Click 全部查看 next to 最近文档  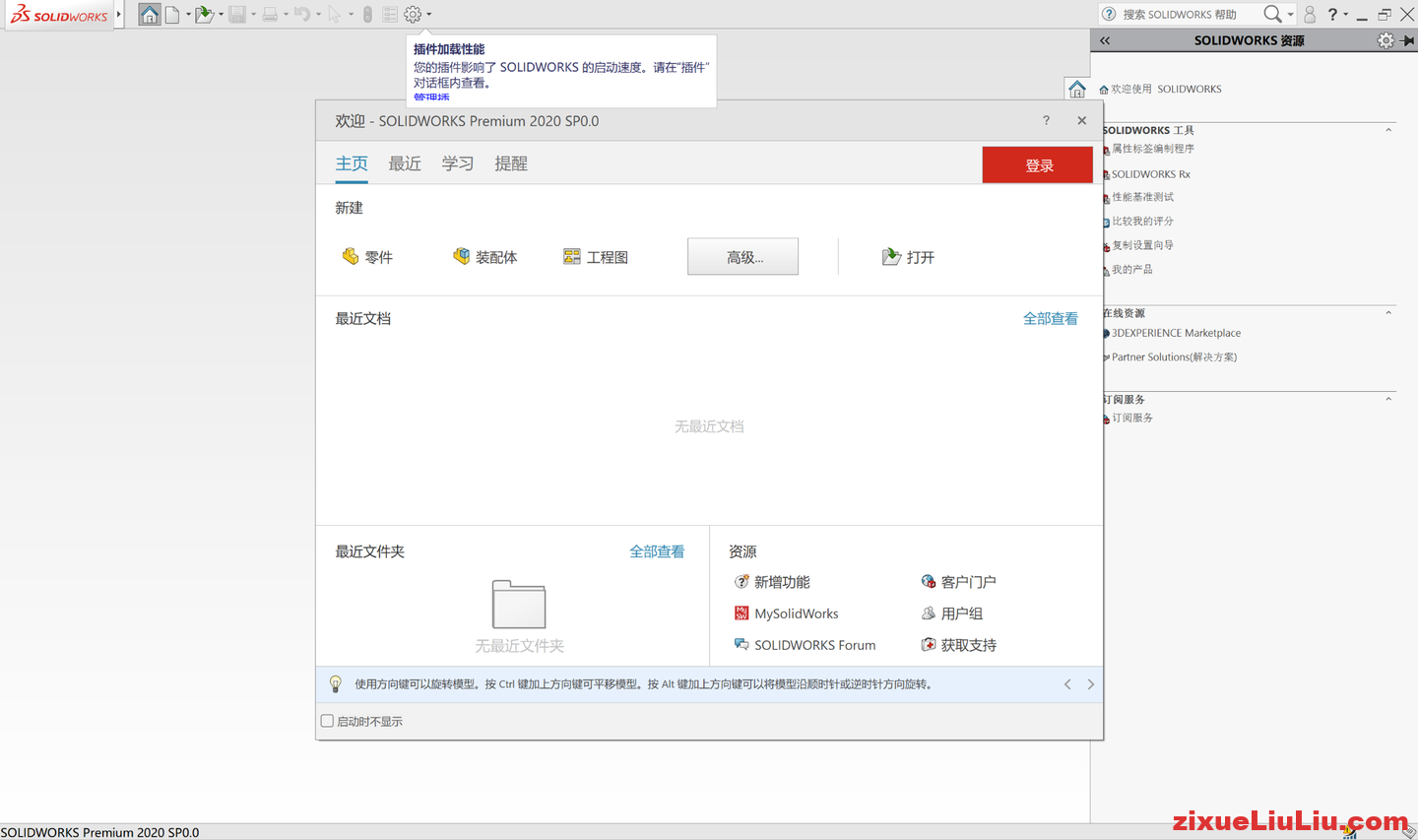tap(1050, 318)
